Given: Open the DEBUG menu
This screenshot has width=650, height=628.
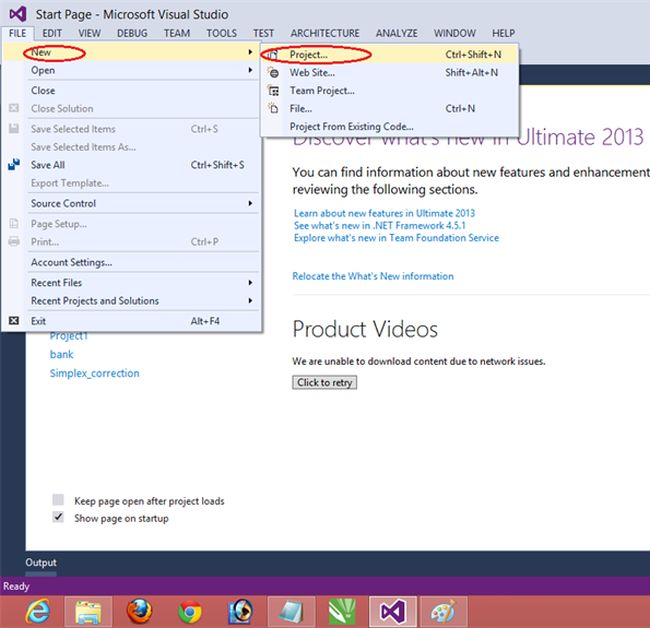Looking at the screenshot, I should pyautogui.click(x=132, y=33).
